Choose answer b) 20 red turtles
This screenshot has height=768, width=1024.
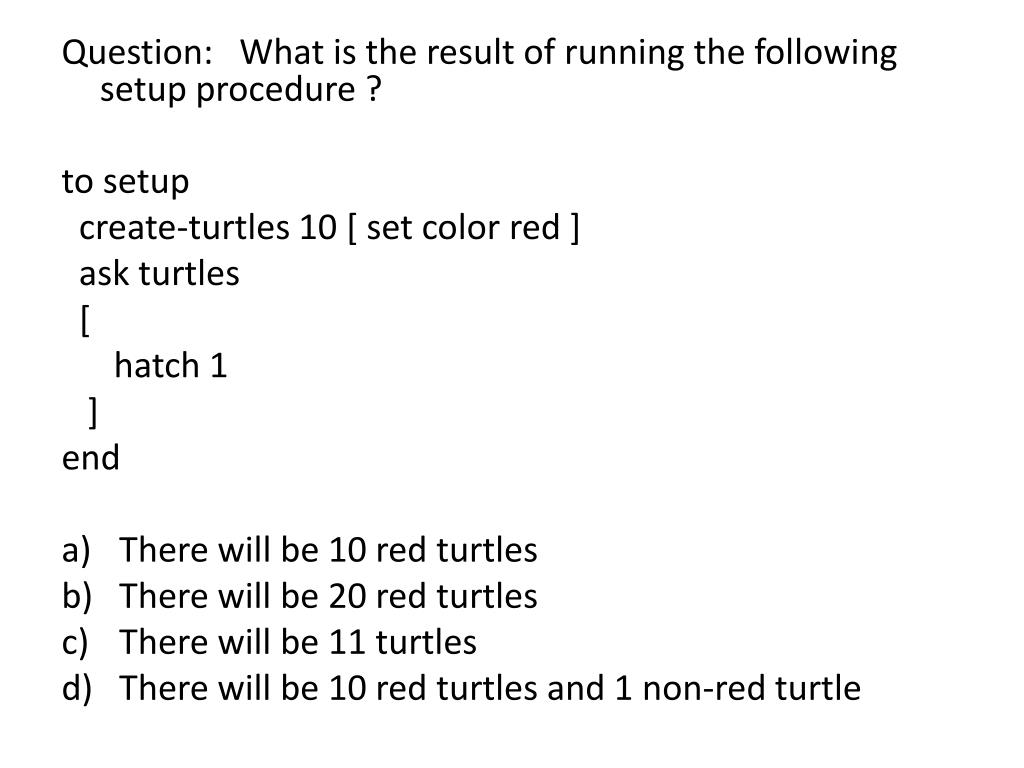point(328,596)
